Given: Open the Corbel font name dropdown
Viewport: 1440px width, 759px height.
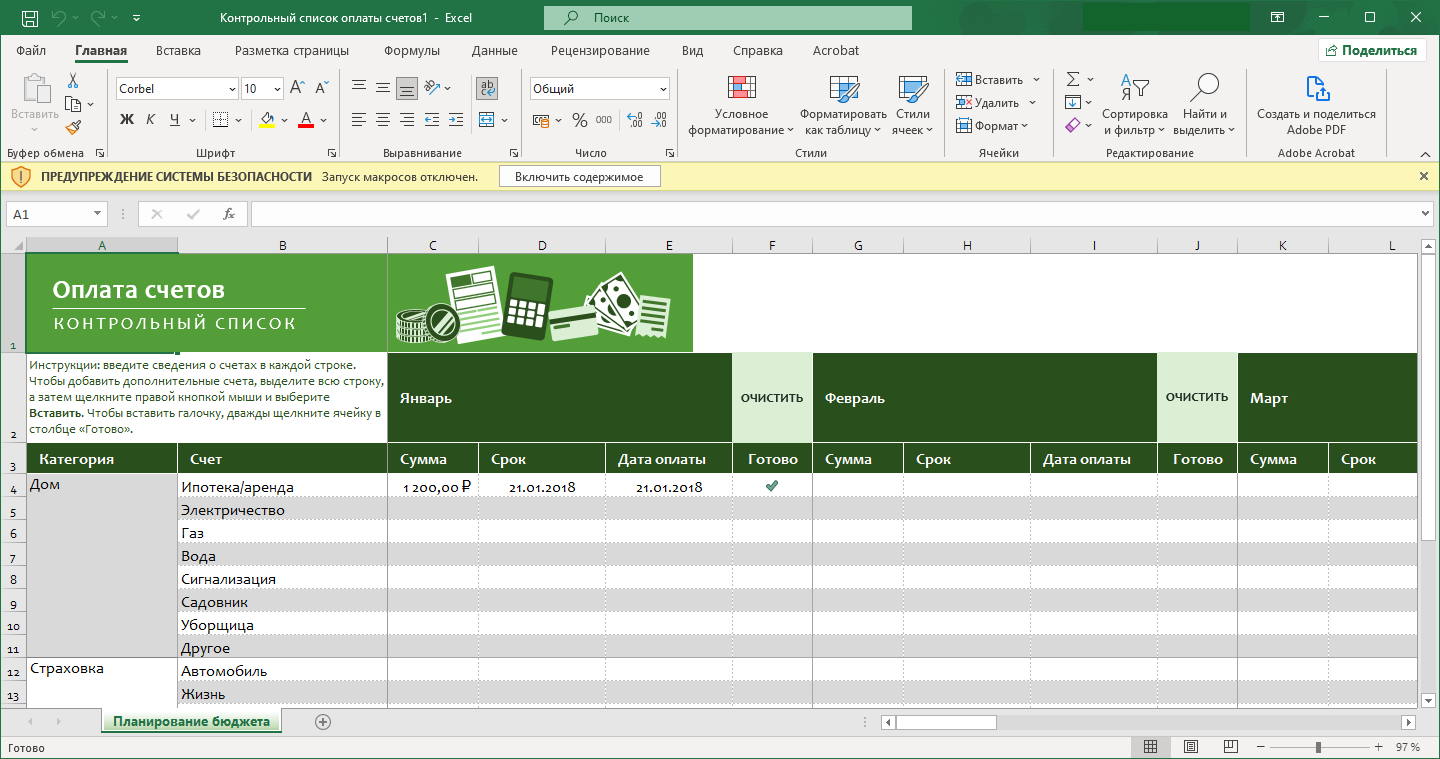Looking at the screenshot, I should click(x=232, y=89).
